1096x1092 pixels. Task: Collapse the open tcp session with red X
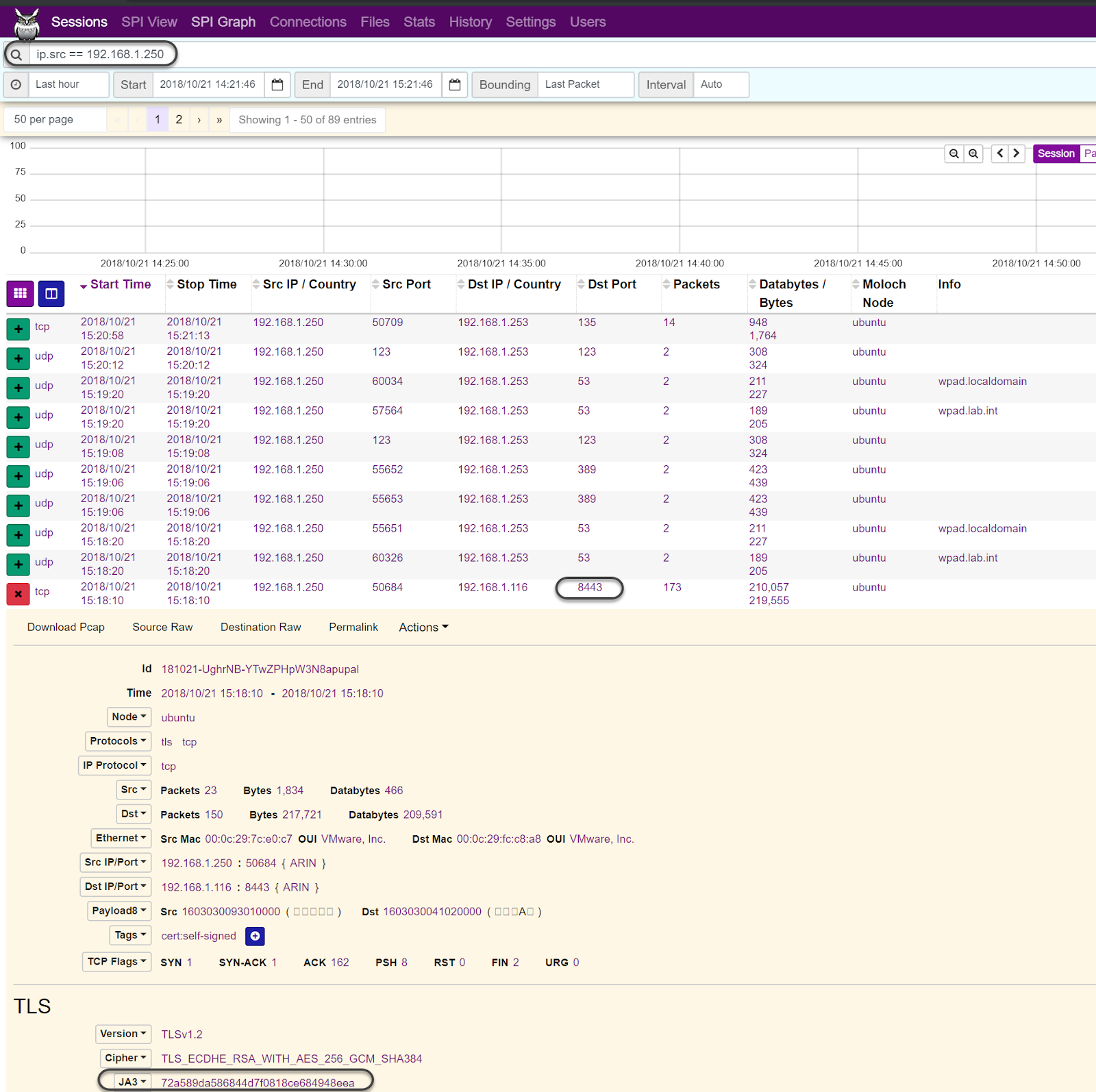click(18, 594)
